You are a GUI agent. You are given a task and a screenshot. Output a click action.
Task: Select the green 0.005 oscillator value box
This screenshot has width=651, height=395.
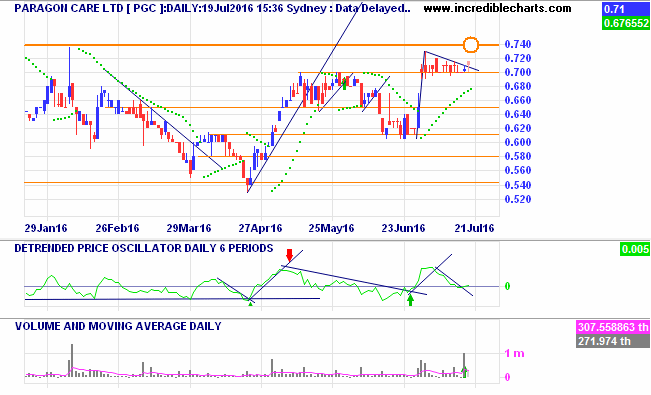pyautogui.click(x=635, y=249)
